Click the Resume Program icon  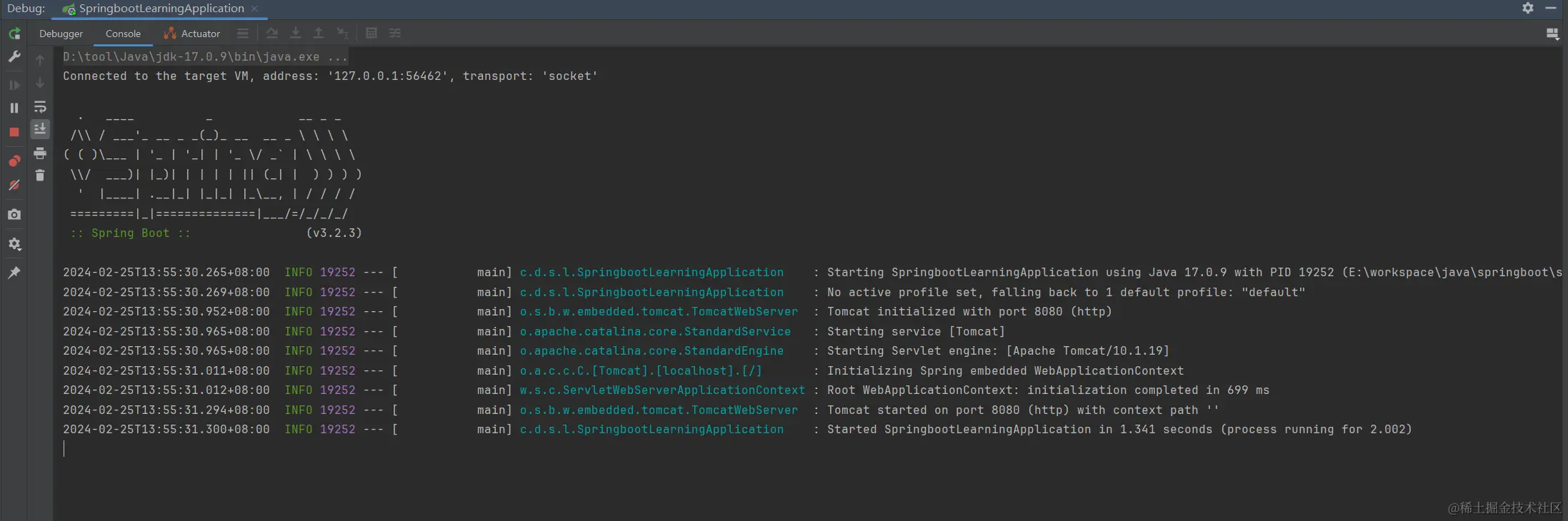pyautogui.click(x=14, y=85)
